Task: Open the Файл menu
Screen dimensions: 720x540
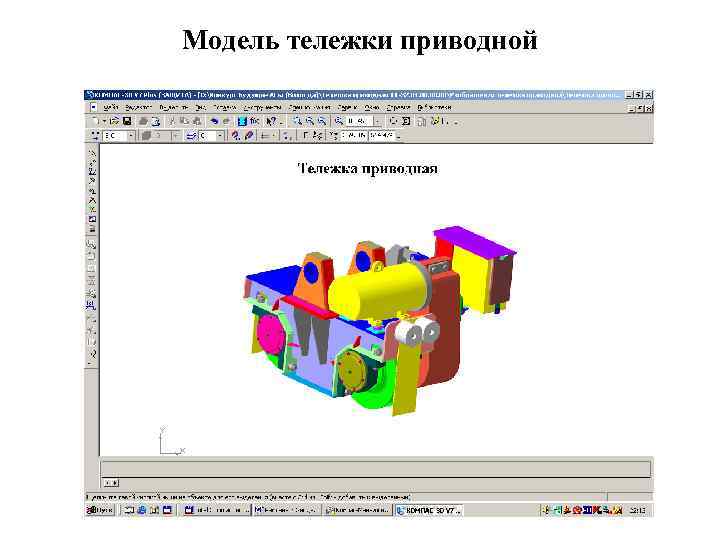Action: 111,107
